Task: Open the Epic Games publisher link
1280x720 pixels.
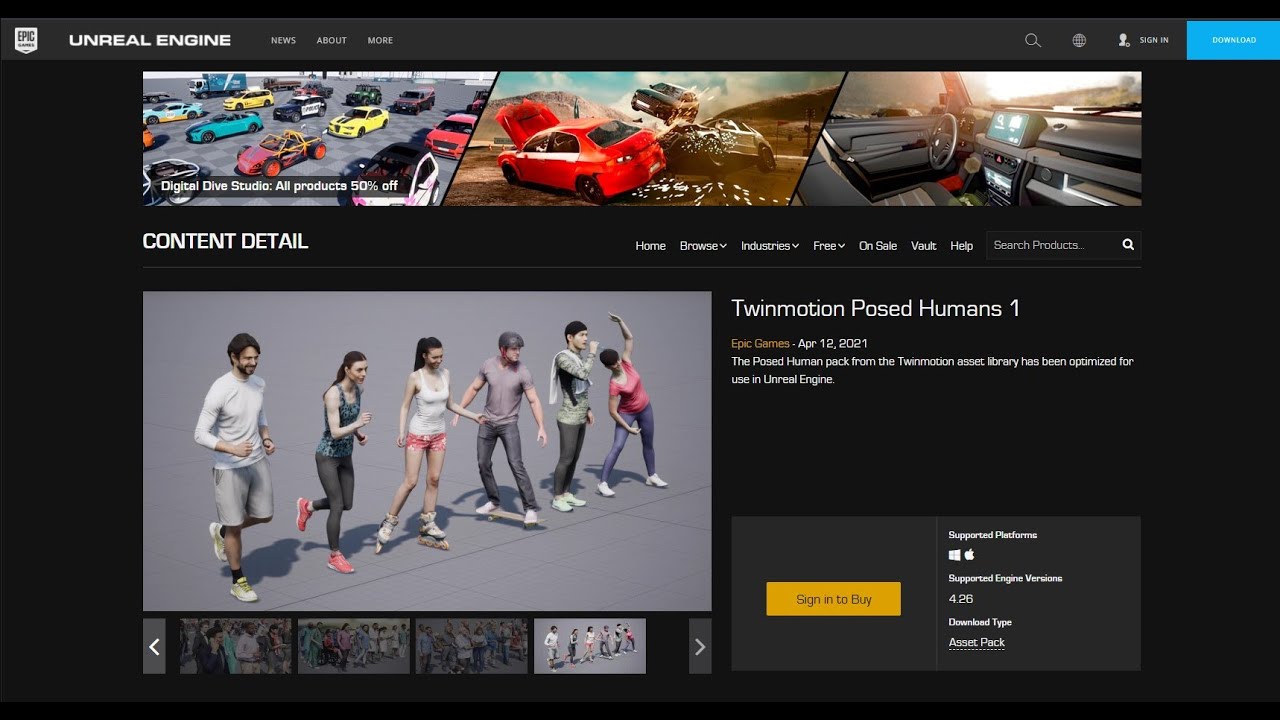Action: tap(760, 343)
